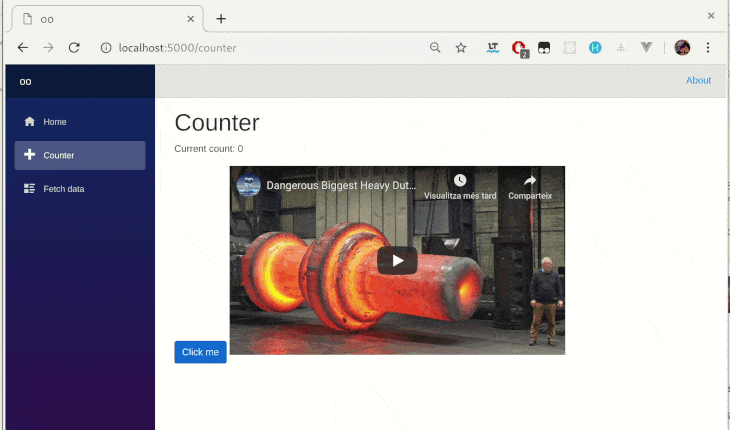View site information icon in address bar
Image resolution: width=730 pixels, height=430 pixels.
tap(106, 47)
